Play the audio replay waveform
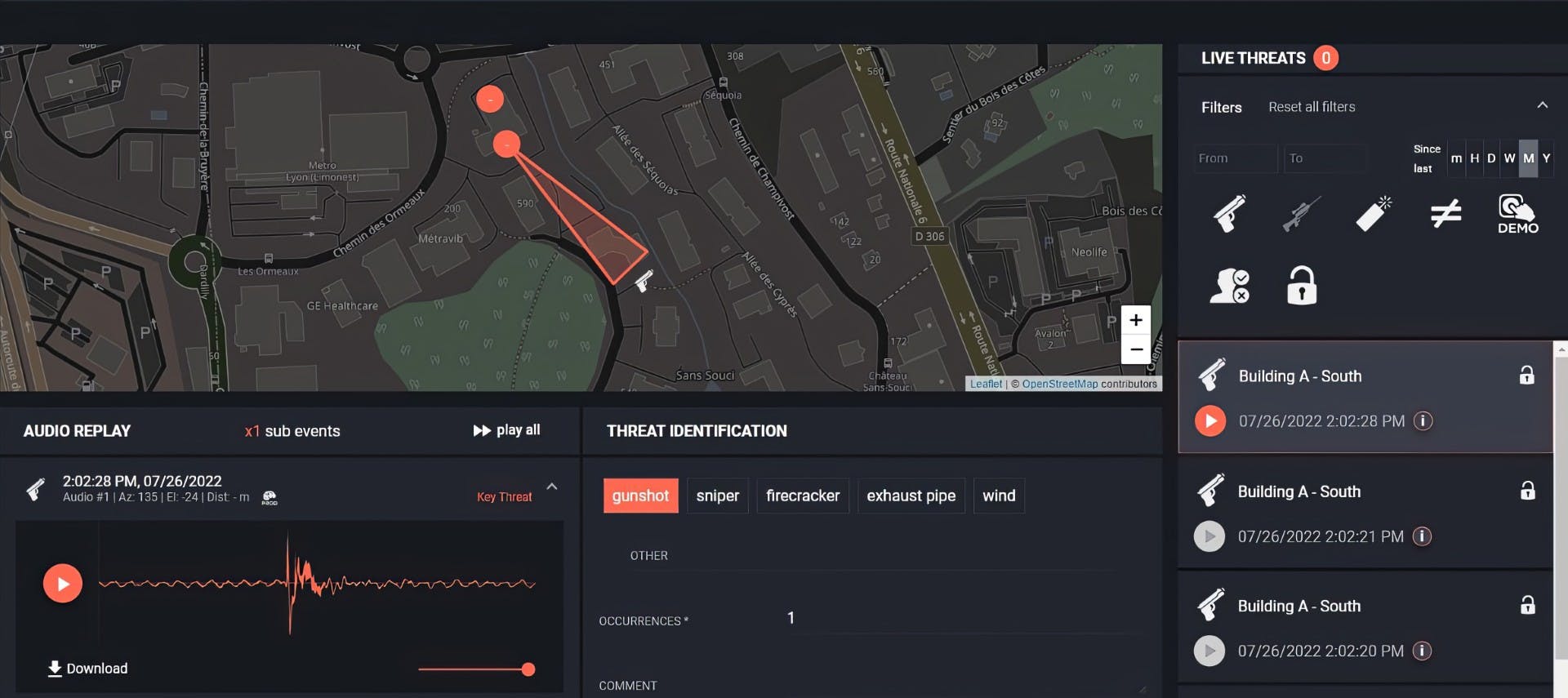The height and width of the screenshot is (698, 1568). click(63, 584)
